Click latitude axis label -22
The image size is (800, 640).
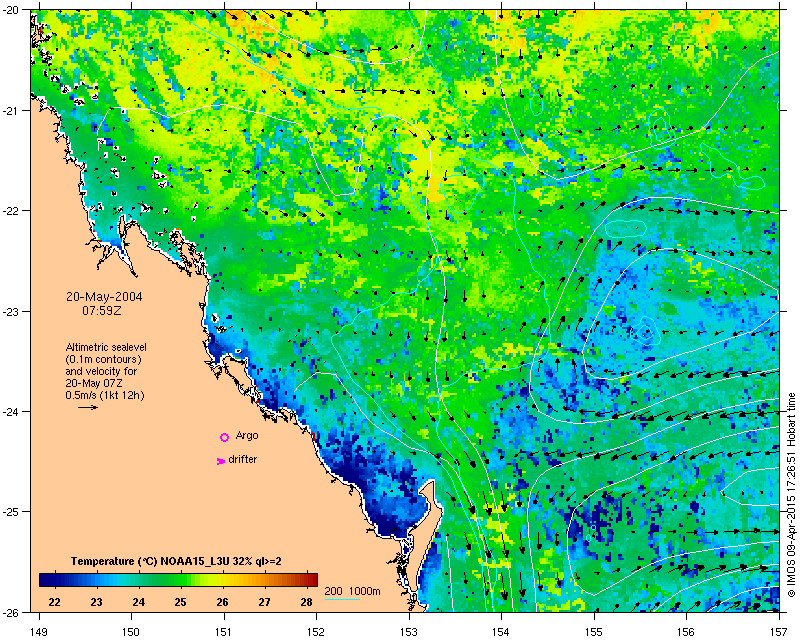coord(11,211)
